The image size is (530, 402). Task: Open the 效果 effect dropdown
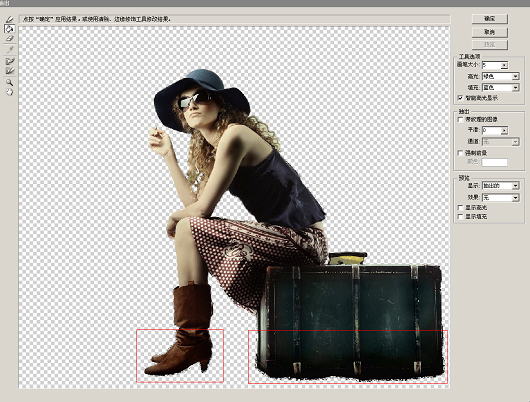pyautogui.click(x=500, y=197)
